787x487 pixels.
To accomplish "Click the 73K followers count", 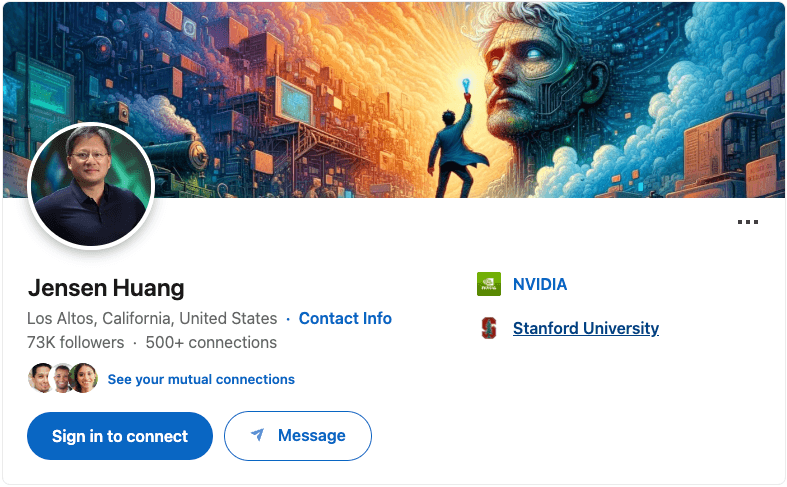I will 75,342.
